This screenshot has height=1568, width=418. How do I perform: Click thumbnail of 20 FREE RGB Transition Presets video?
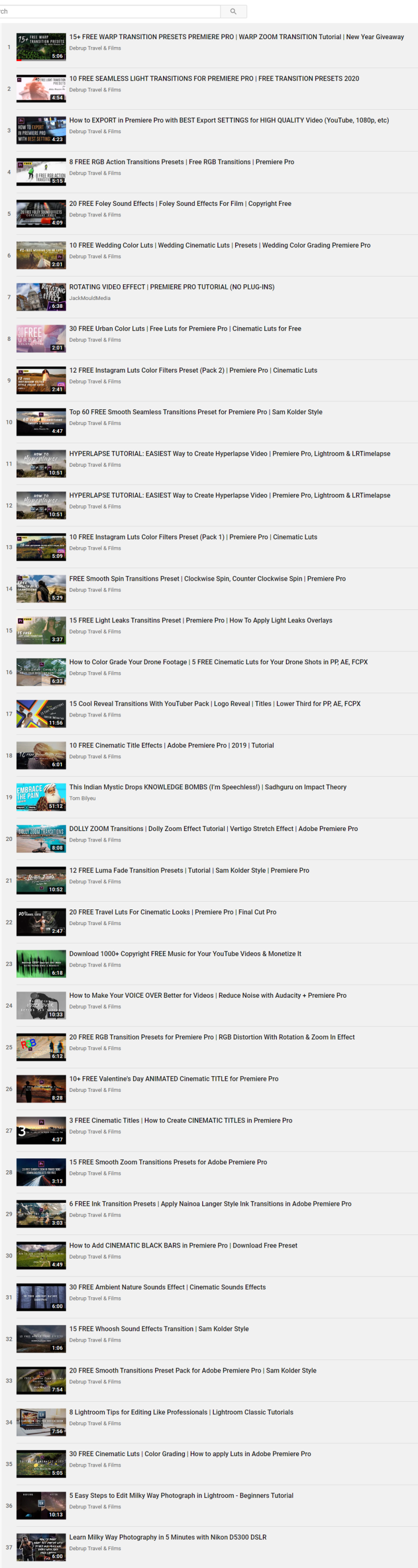tap(41, 1047)
